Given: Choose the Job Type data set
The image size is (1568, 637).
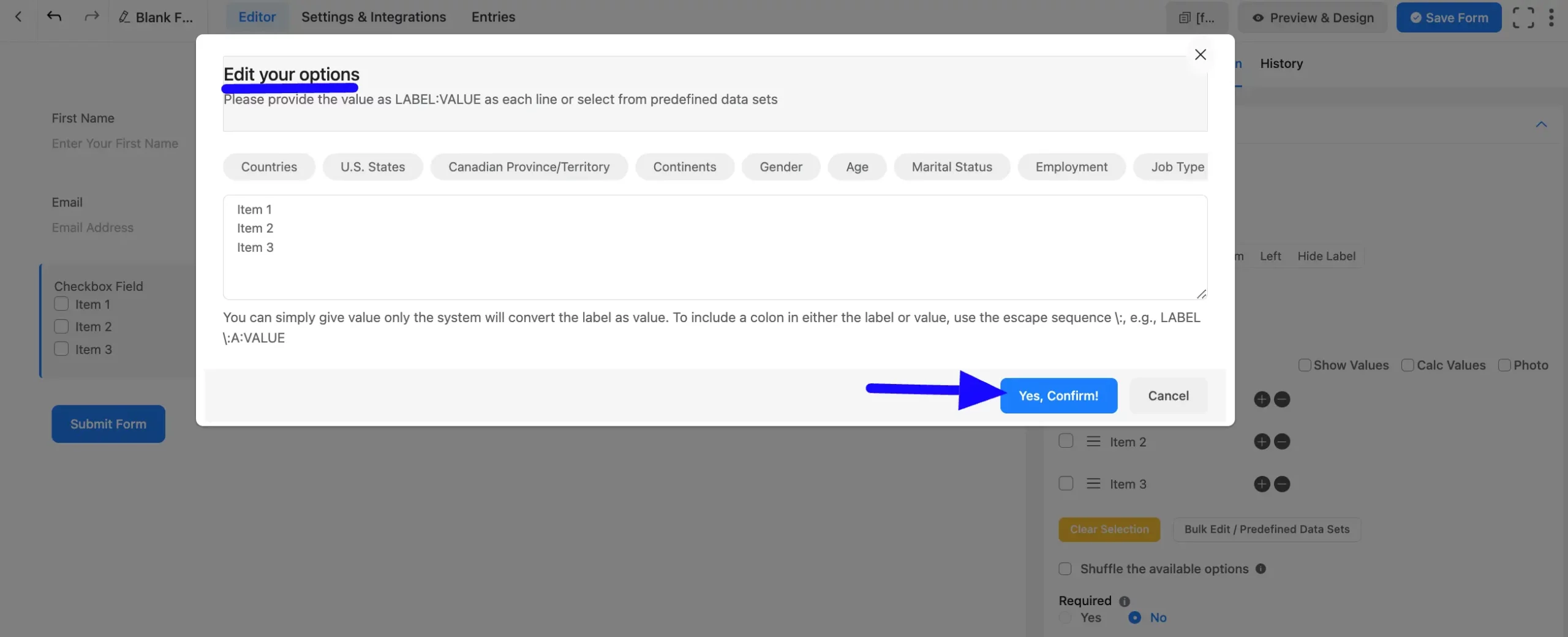Looking at the screenshot, I should pyautogui.click(x=1171, y=167).
